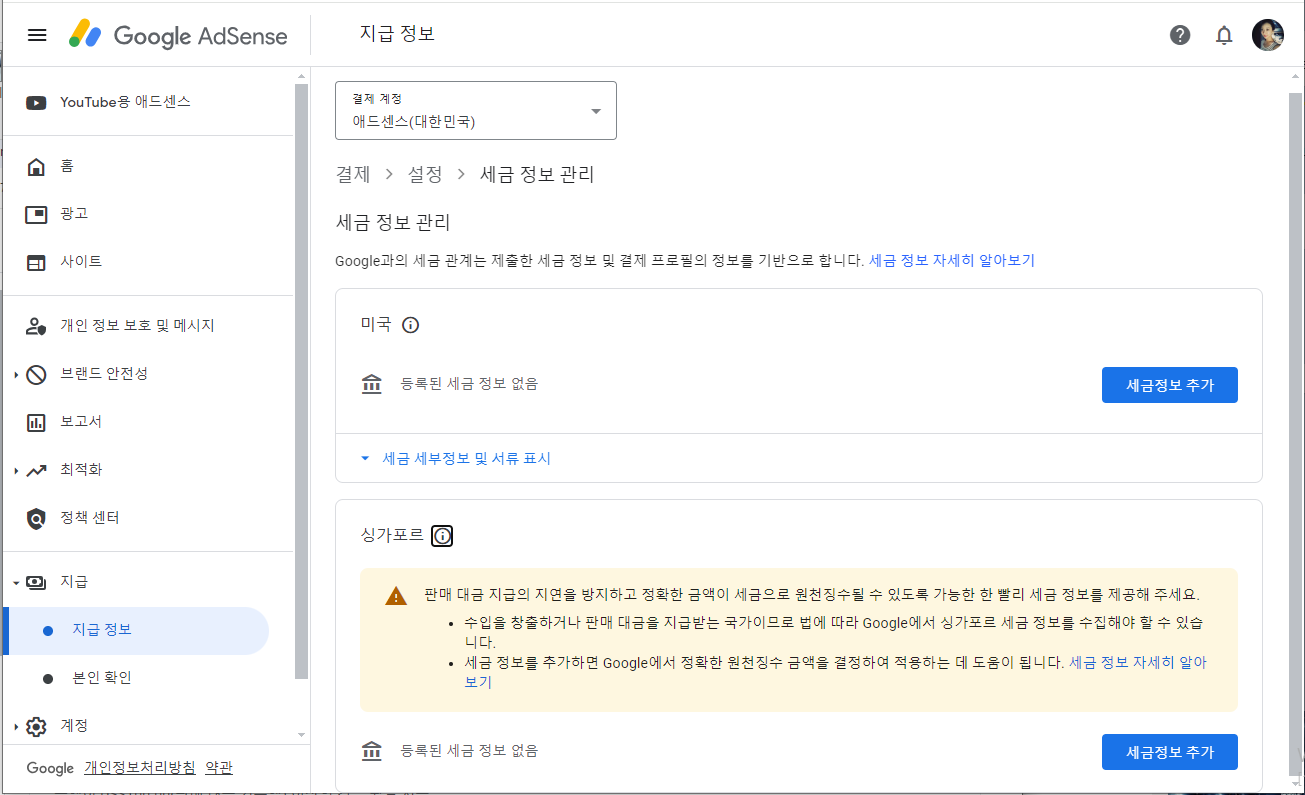Click the 세금 정보 관리 page heading
1305x795 pixels.
393,222
